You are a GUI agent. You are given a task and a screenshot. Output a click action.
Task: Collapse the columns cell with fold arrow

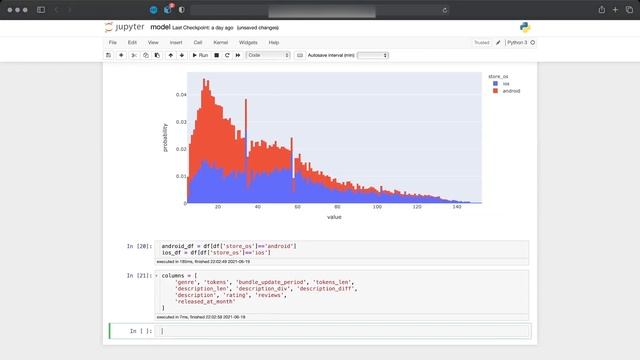tap(156, 276)
